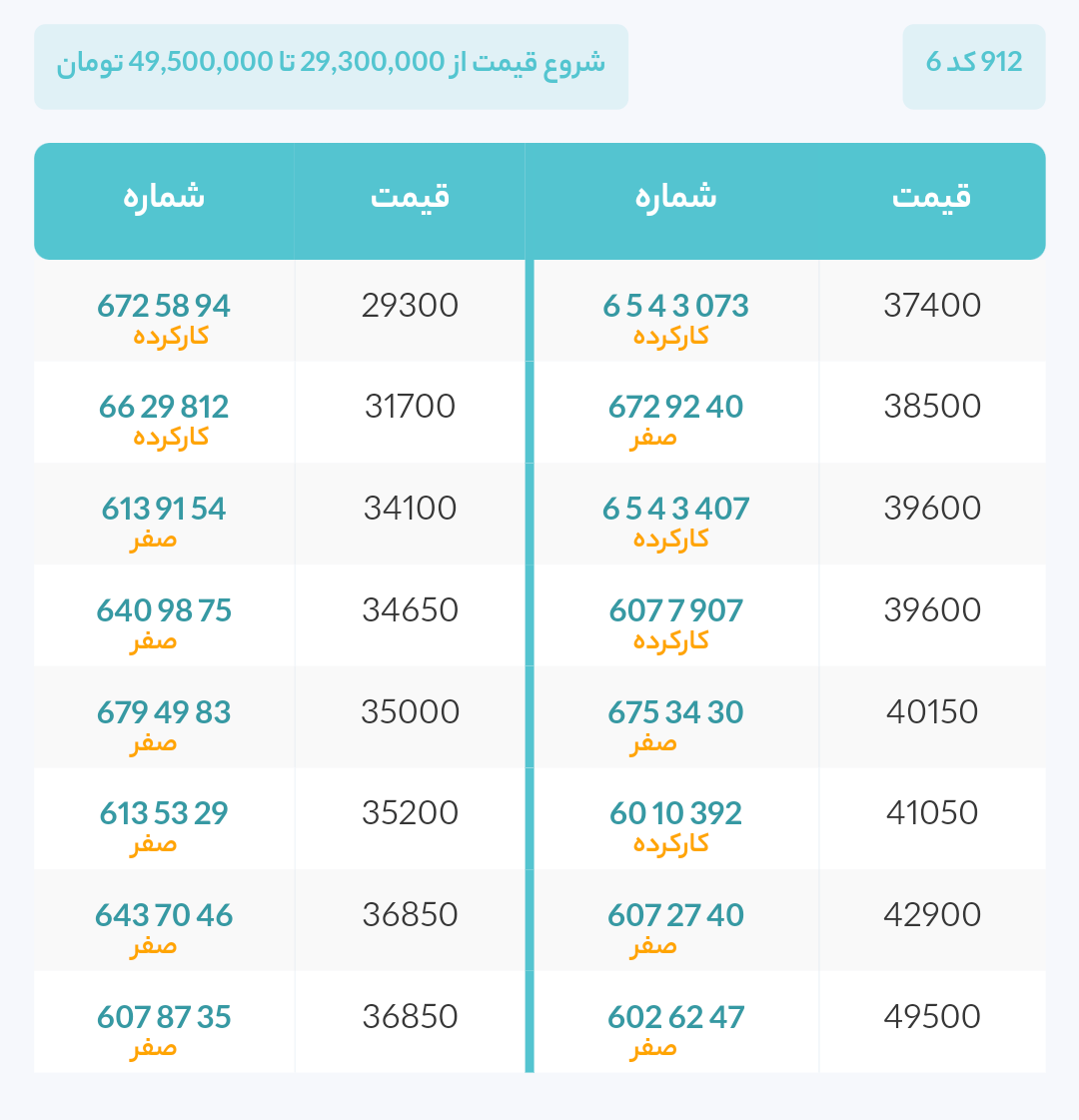Select number 675 34 30
The height and width of the screenshot is (1120, 1079).
(675, 712)
